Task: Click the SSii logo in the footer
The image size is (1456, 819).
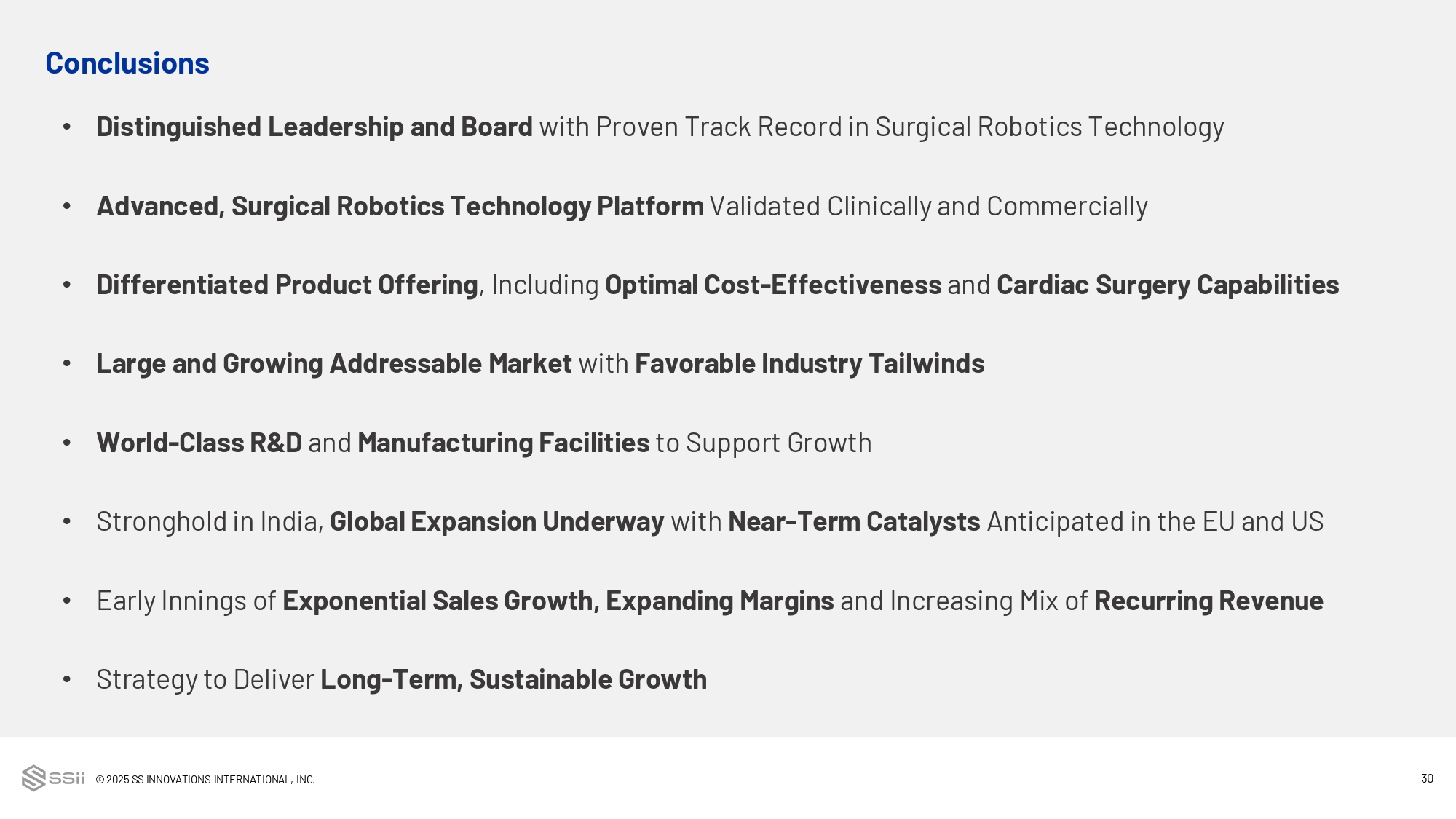Action: click(x=53, y=778)
